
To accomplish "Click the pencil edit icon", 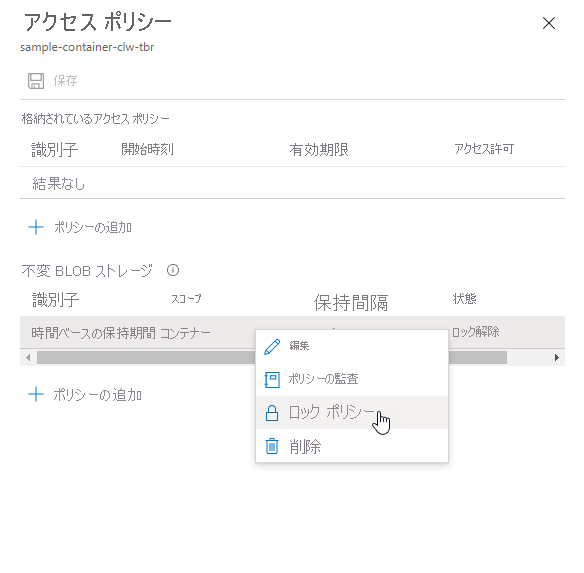I will pos(272,346).
